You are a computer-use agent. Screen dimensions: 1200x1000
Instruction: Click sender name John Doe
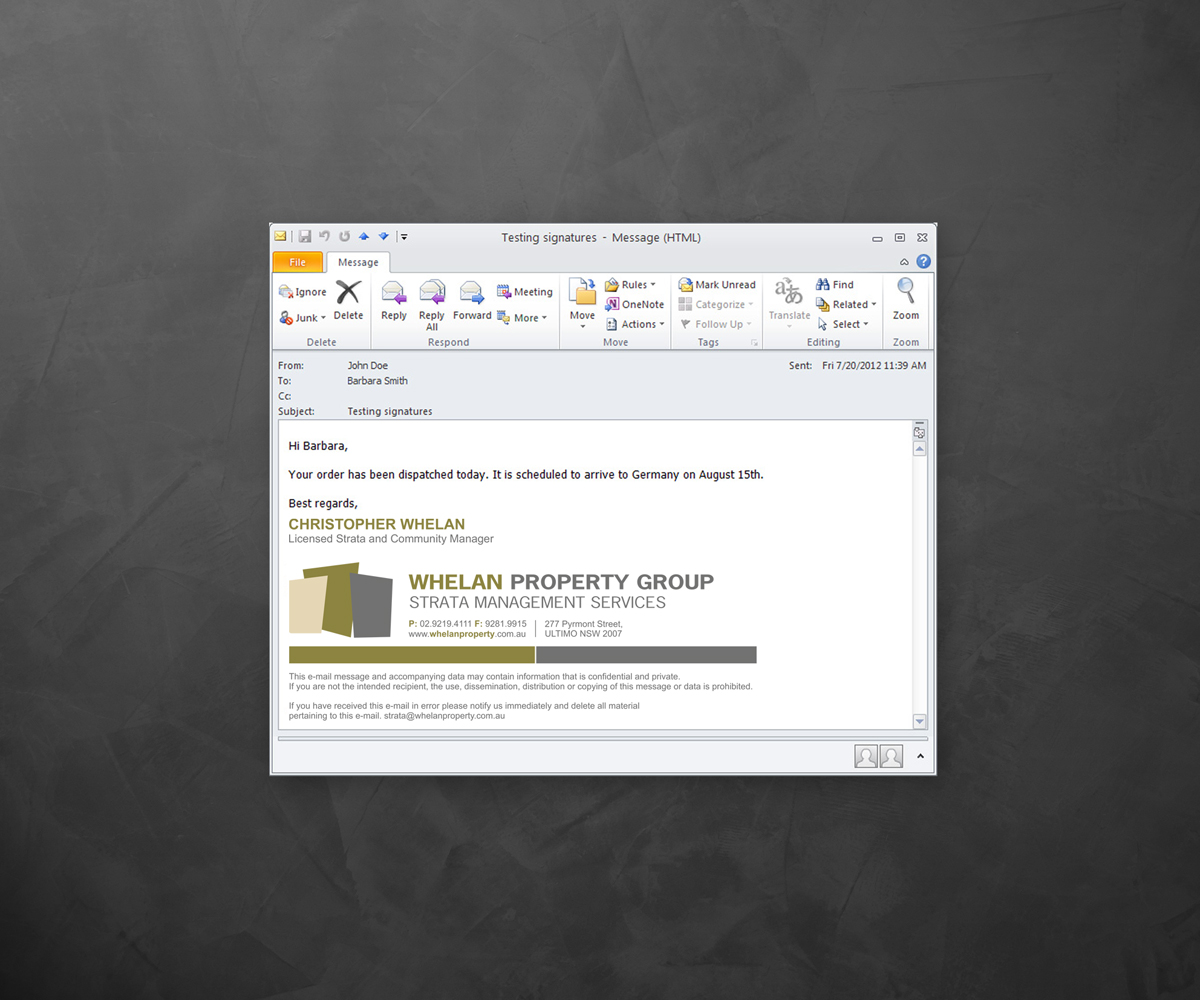pyautogui.click(x=368, y=366)
